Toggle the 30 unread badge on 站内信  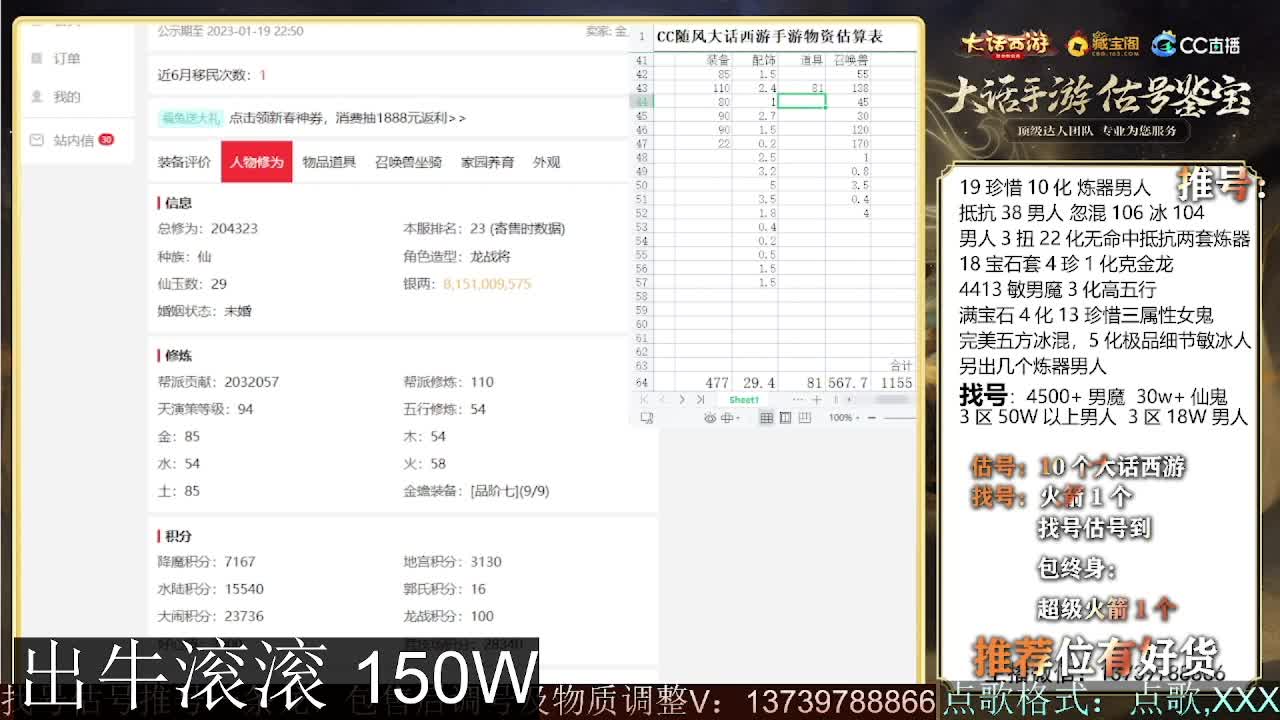[x=105, y=139]
